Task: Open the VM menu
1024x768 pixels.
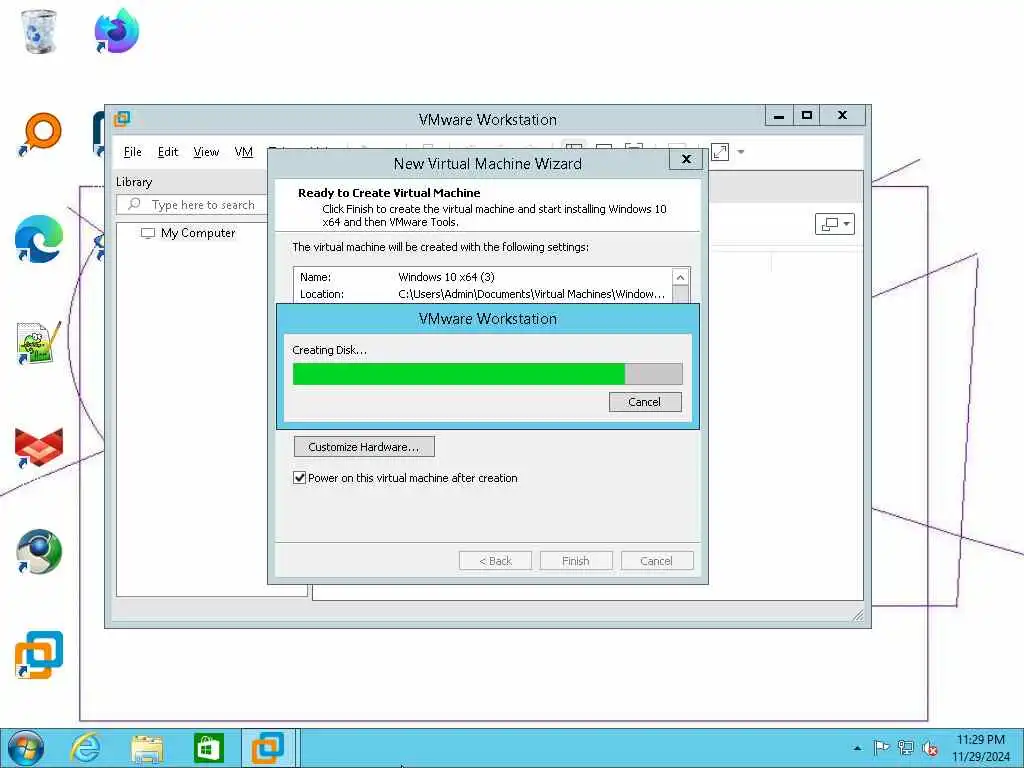Action: [x=244, y=152]
